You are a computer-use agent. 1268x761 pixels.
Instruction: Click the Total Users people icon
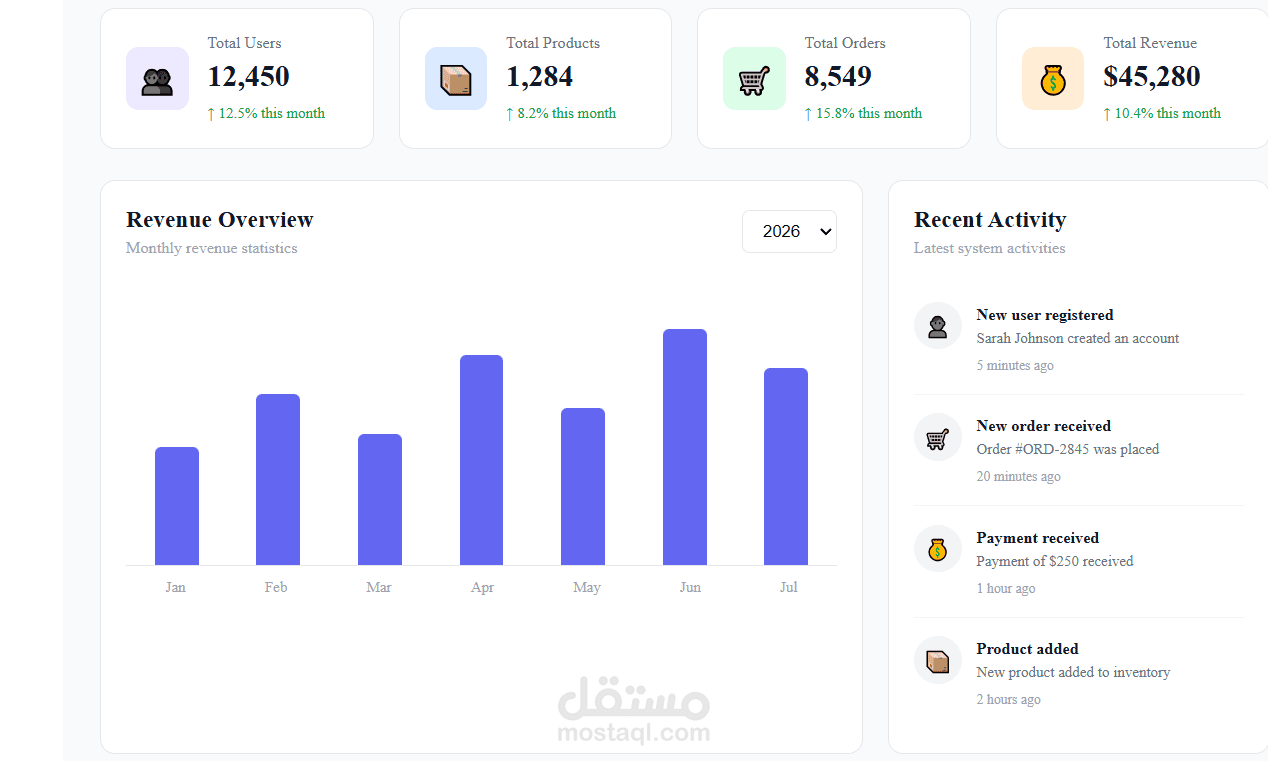click(157, 79)
